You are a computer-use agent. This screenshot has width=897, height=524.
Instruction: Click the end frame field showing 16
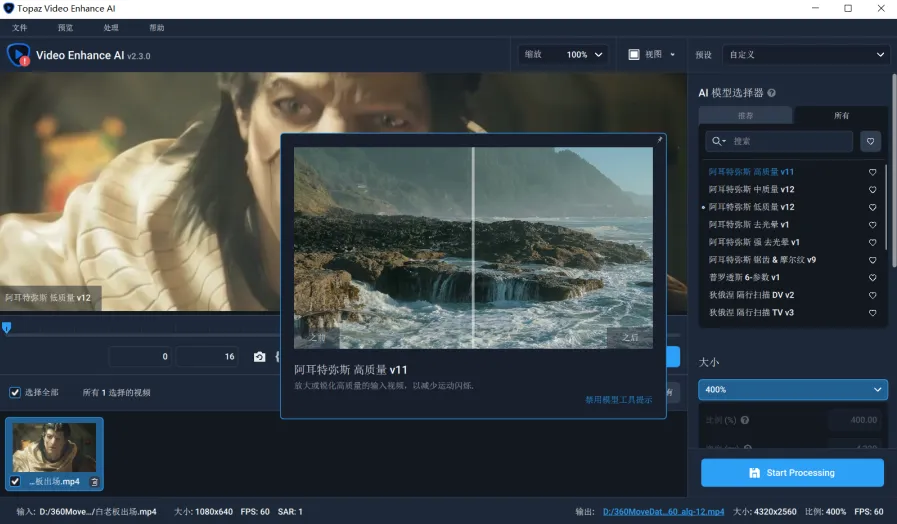click(207, 356)
